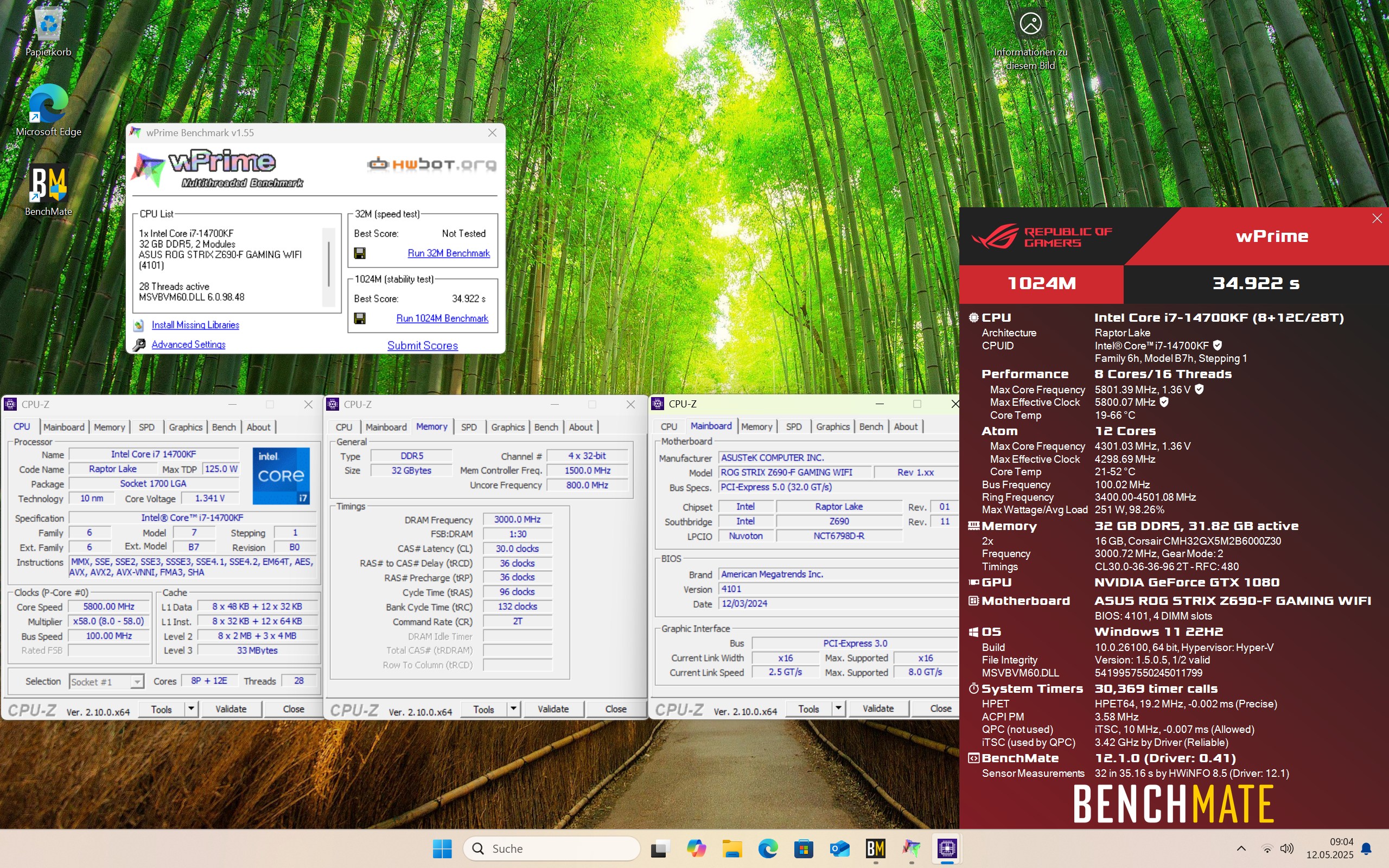1389x868 pixels.
Task: Switch to CPU-Z on the taskbar
Action: (947, 848)
